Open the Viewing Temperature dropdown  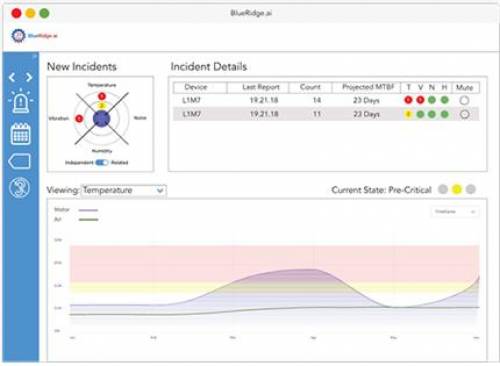tap(124, 190)
